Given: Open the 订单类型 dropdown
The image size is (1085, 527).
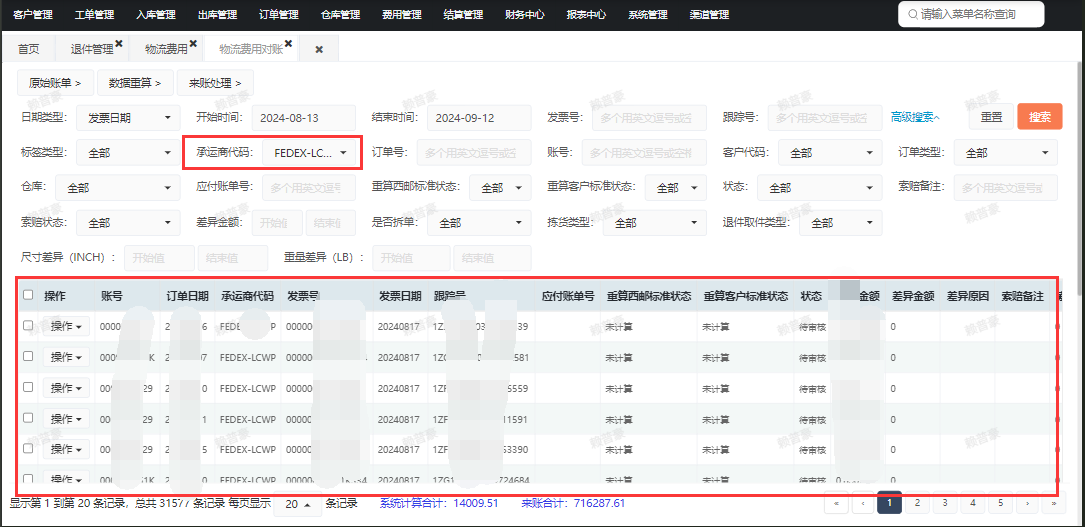Looking at the screenshot, I should [1005, 153].
